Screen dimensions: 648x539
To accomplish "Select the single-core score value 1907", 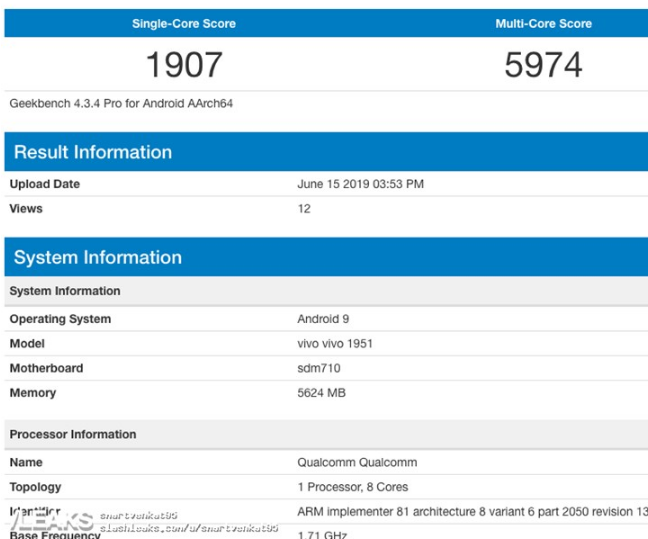I will tap(184, 64).
